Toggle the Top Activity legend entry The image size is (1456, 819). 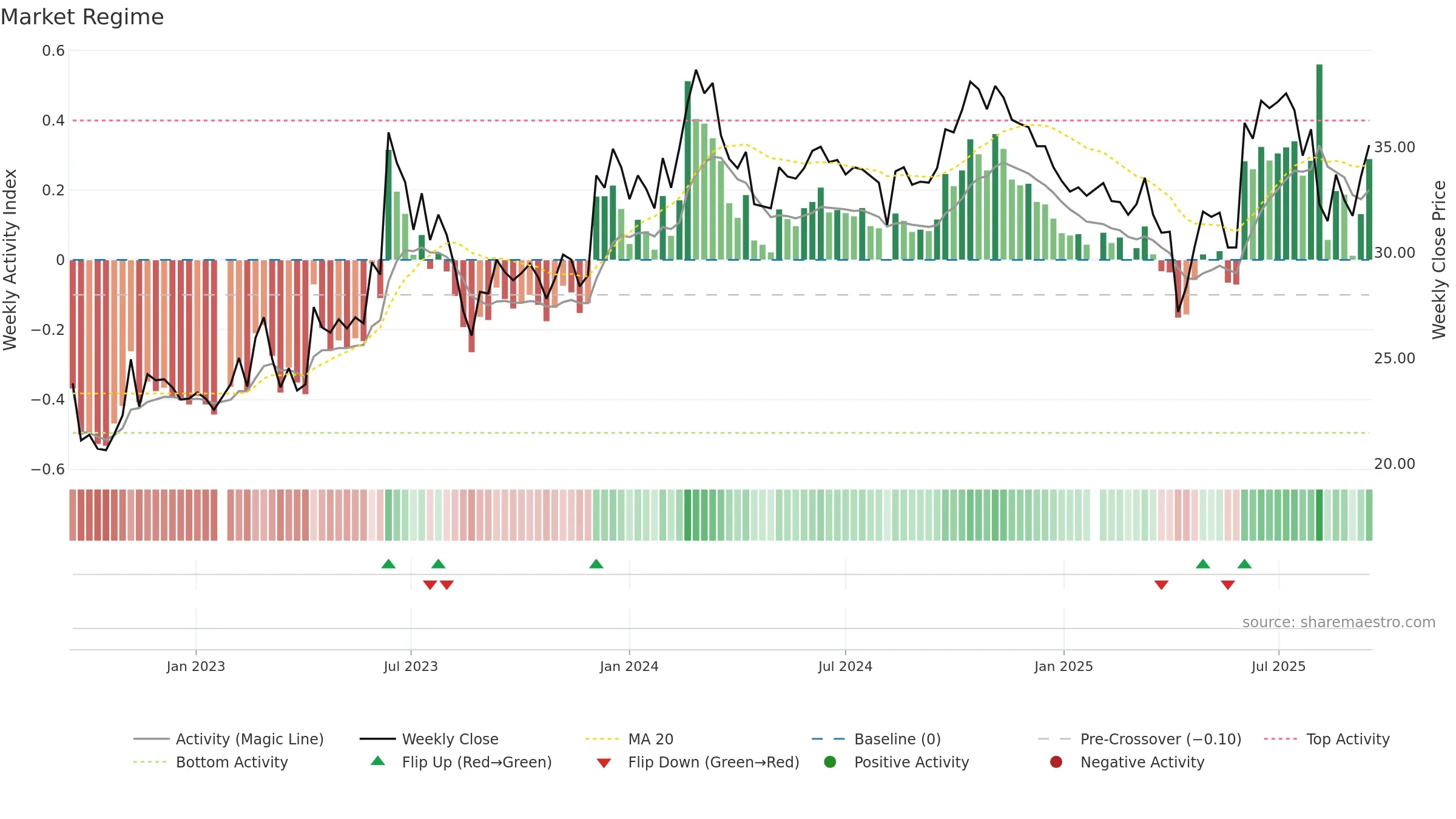coord(1327,739)
